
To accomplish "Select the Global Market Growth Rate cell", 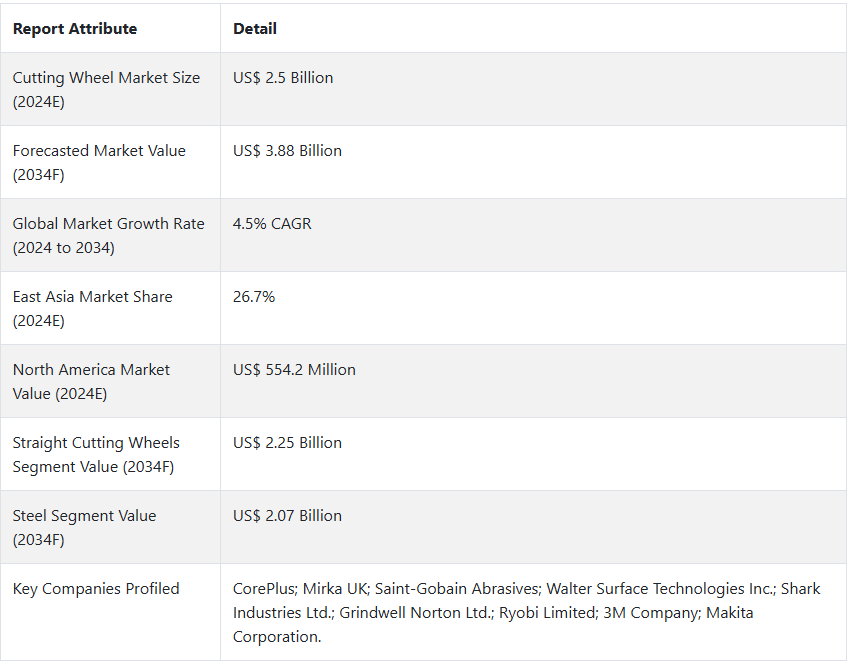I will 108,235.
